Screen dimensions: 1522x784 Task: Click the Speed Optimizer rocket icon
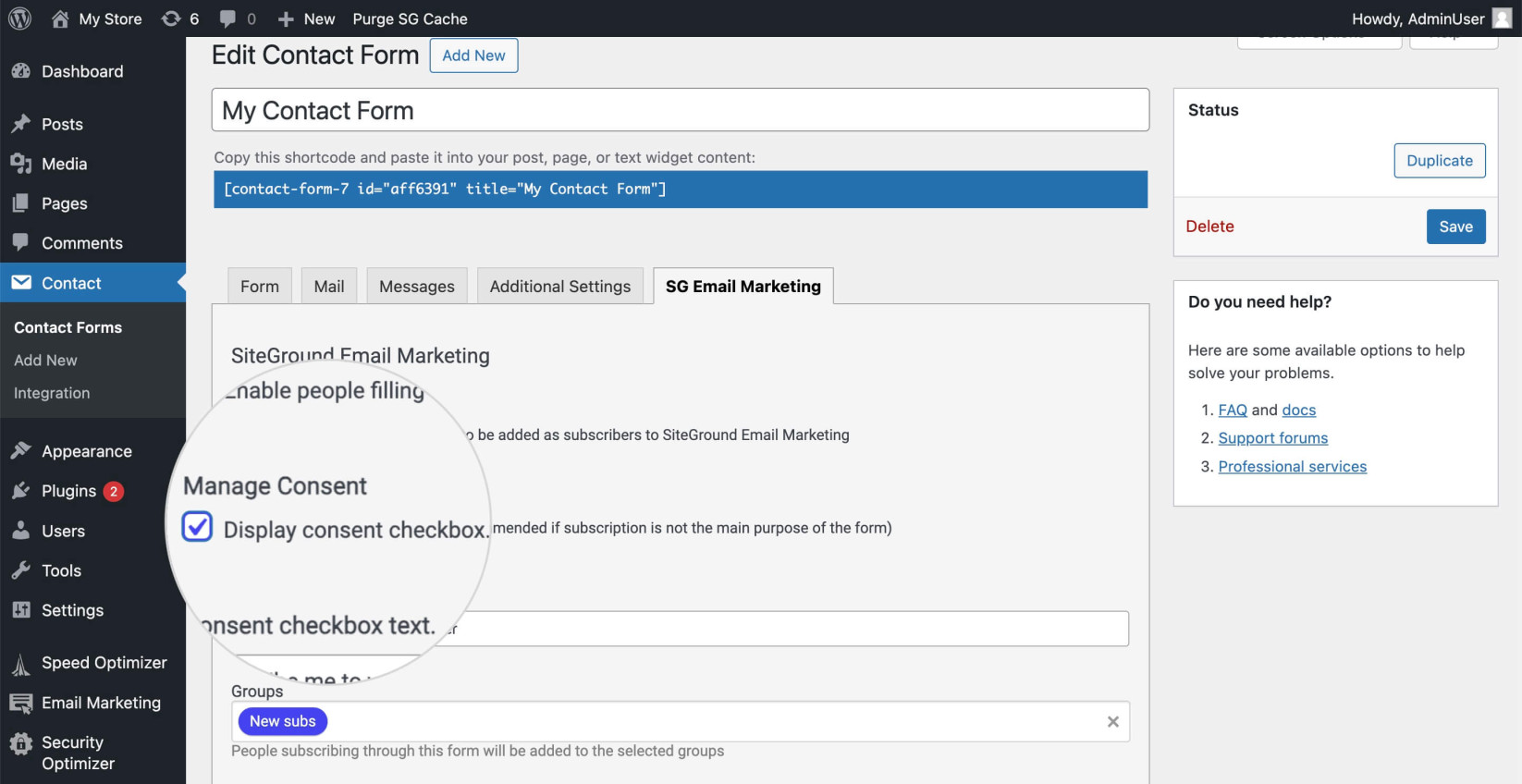click(x=20, y=664)
